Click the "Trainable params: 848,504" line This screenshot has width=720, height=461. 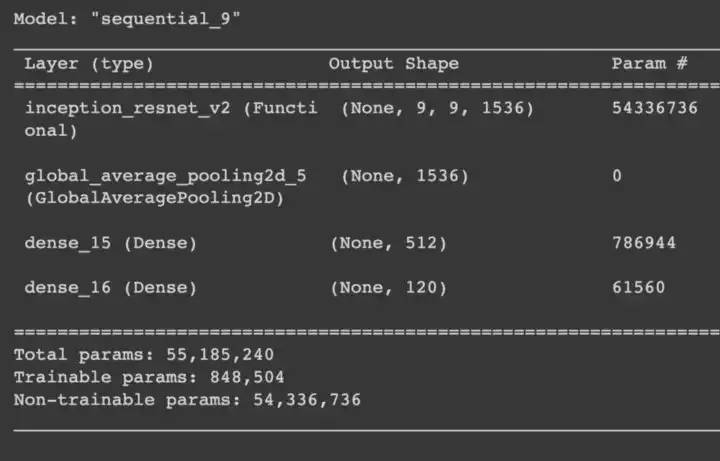point(149,377)
